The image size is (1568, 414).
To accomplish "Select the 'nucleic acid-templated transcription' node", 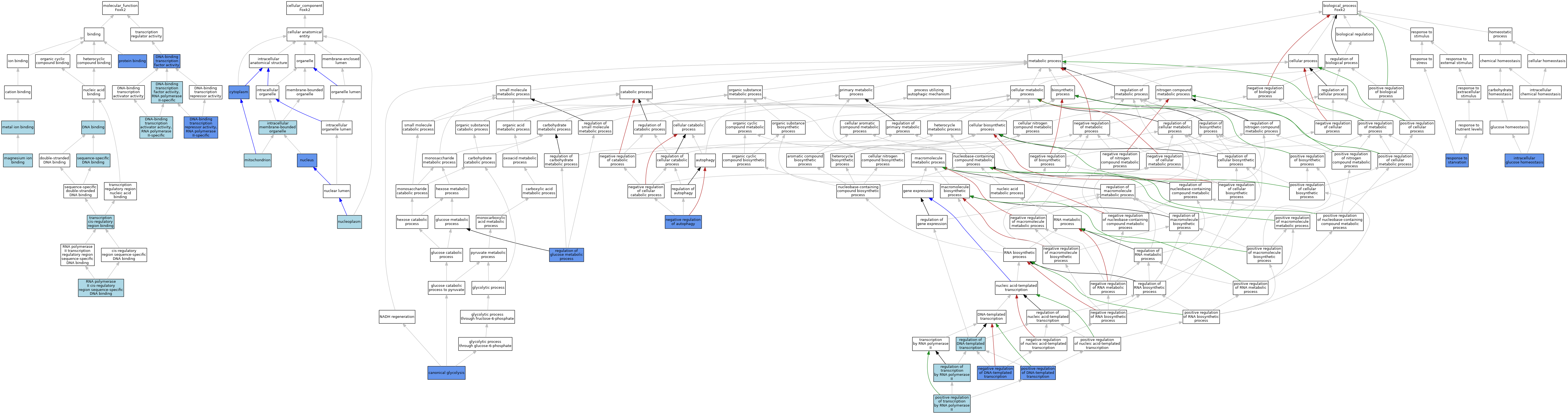I will [1016, 287].
